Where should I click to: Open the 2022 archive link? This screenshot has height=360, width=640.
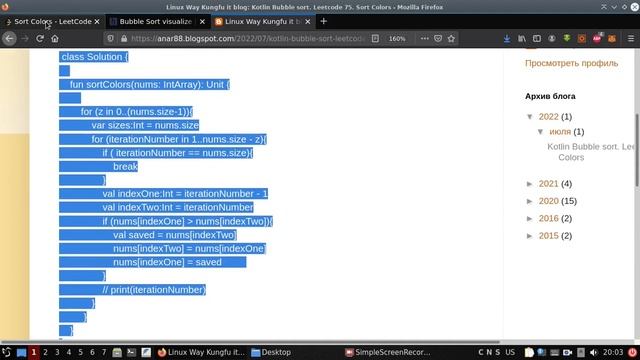tap(548, 117)
